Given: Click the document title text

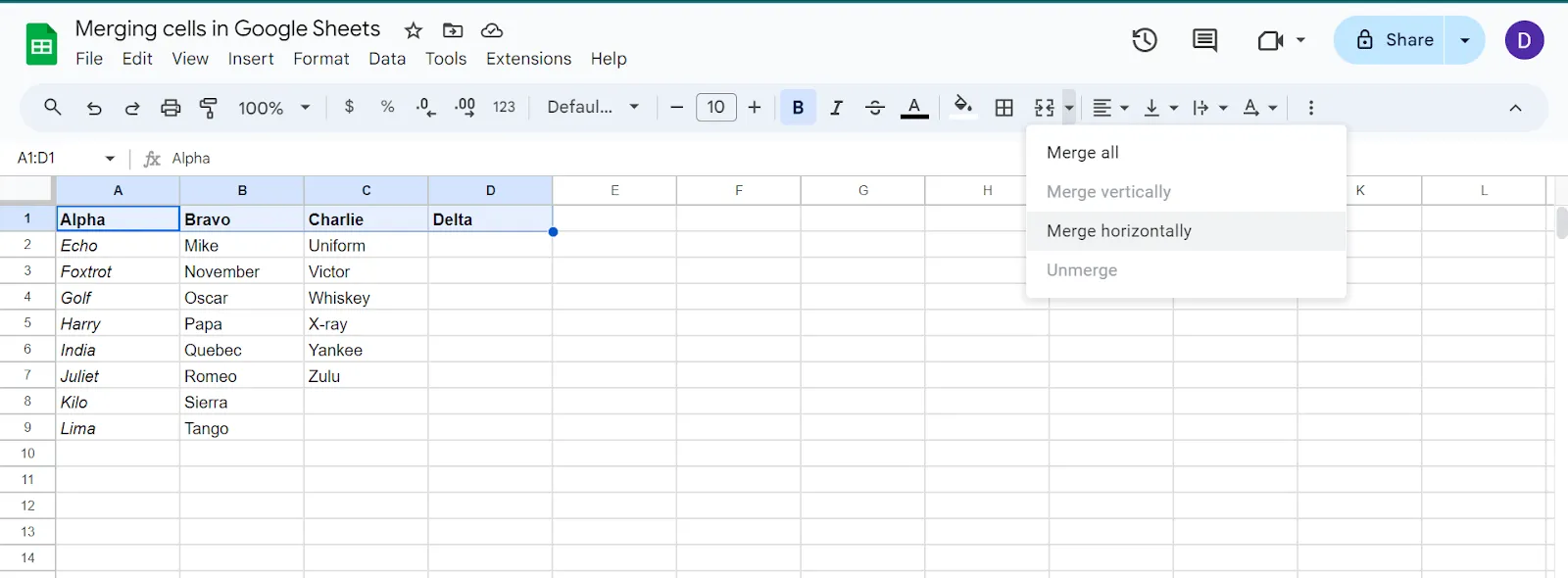Looking at the screenshot, I should coord(227,28).
